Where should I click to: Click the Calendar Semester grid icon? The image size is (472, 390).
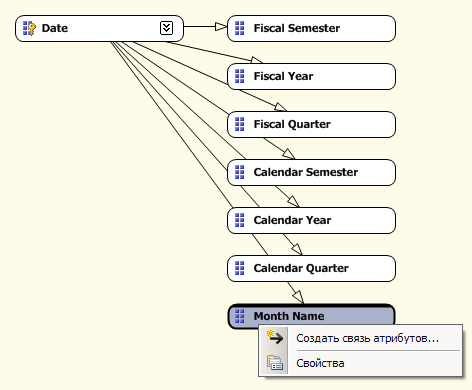pos(240,172)
